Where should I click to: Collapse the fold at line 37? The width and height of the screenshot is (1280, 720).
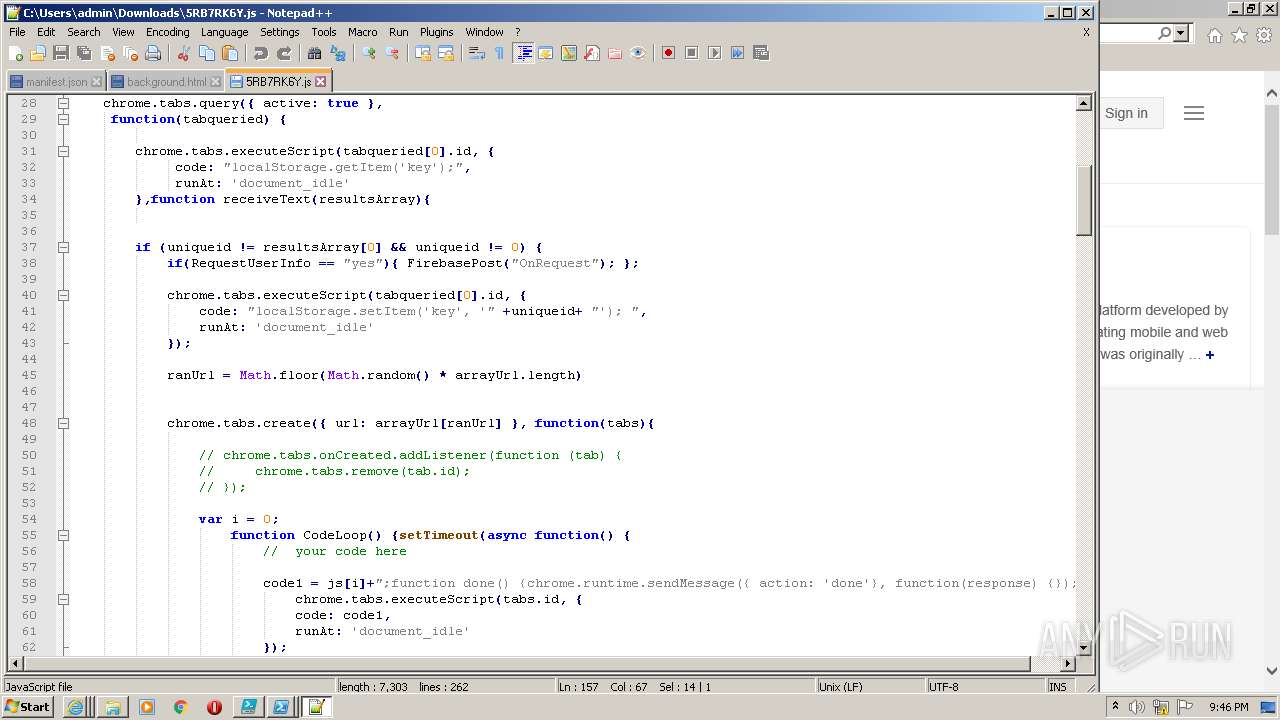coord(63,247)
